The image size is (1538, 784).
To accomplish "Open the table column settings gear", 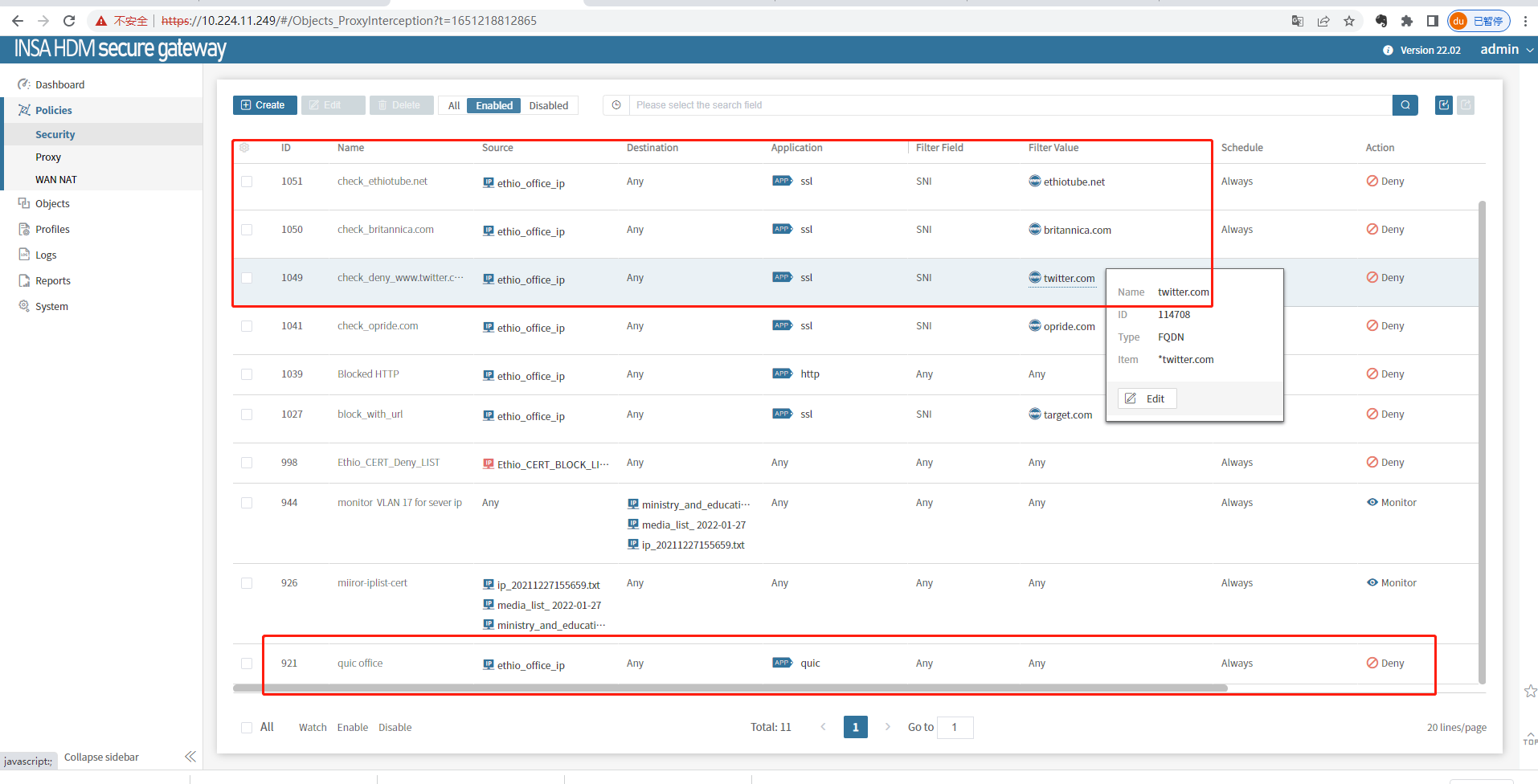I will click(x=244, y=148).
